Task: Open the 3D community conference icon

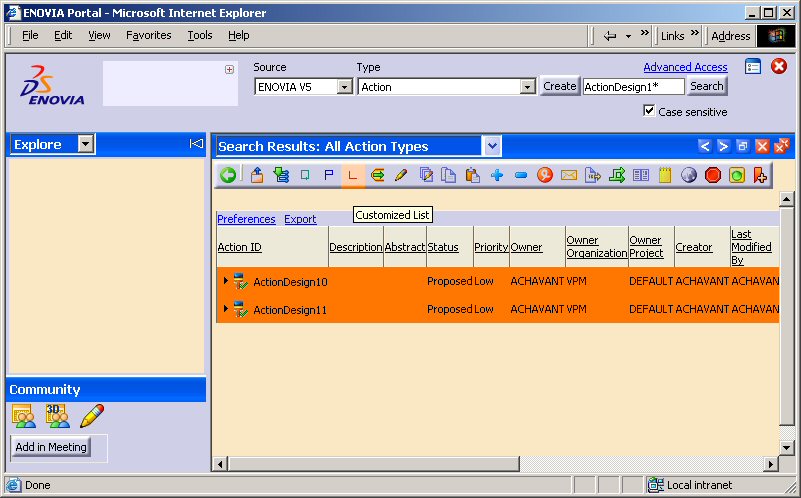Action: pyautogui.click(x=57, y=416)
